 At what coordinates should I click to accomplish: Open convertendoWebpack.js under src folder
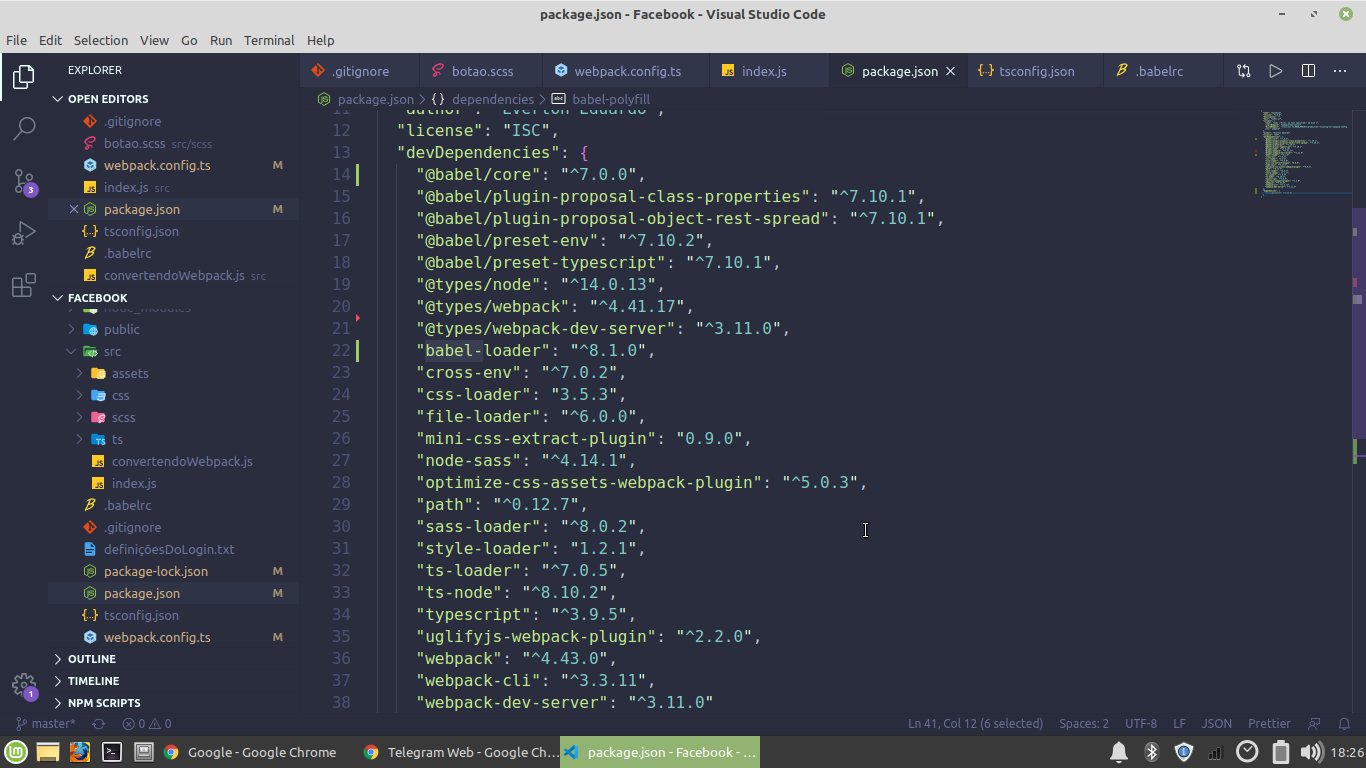point(173,461)
